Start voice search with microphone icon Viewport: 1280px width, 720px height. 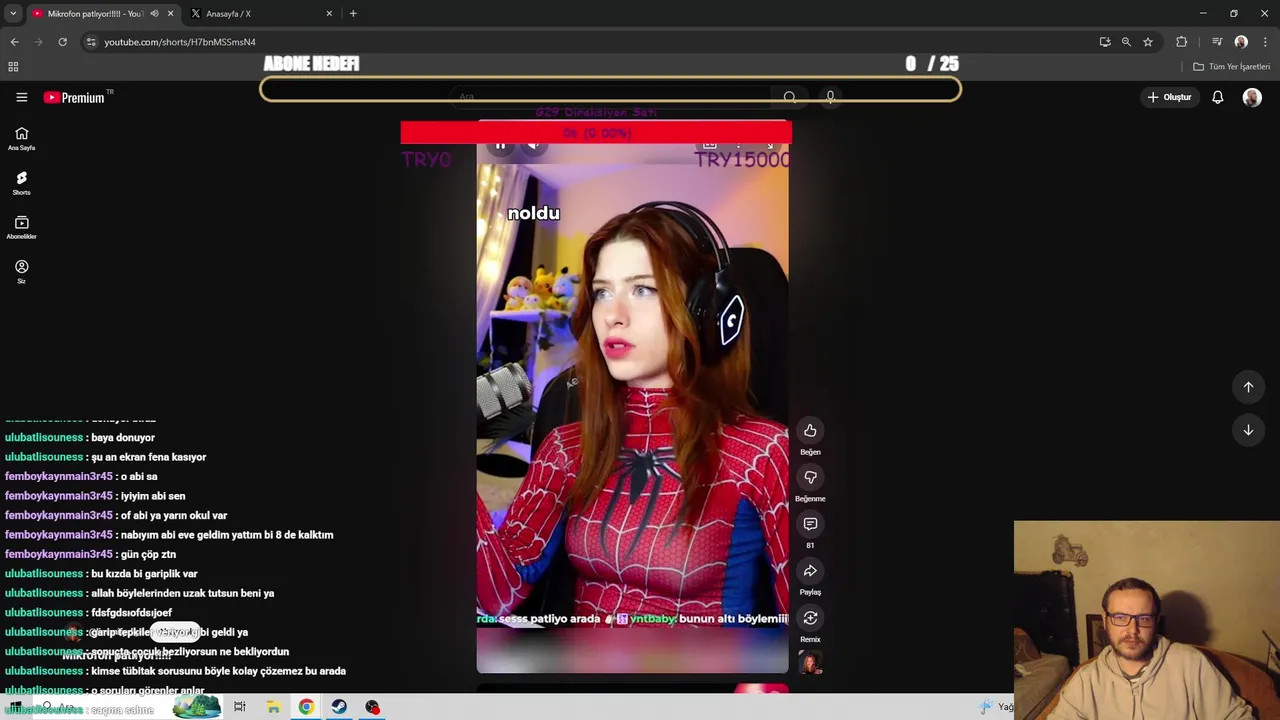(x=830, y=97)
